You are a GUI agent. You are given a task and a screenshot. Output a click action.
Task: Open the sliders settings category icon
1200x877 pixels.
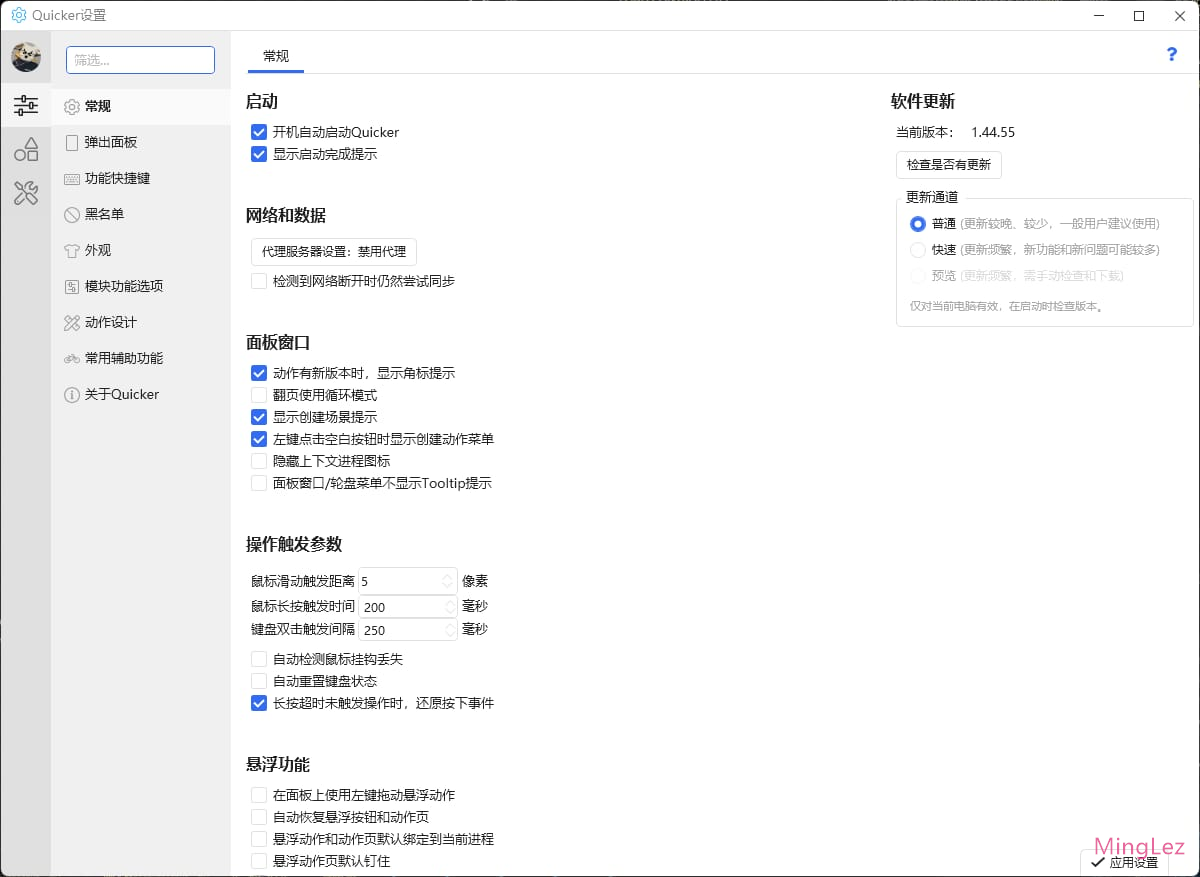pos(26,105)
